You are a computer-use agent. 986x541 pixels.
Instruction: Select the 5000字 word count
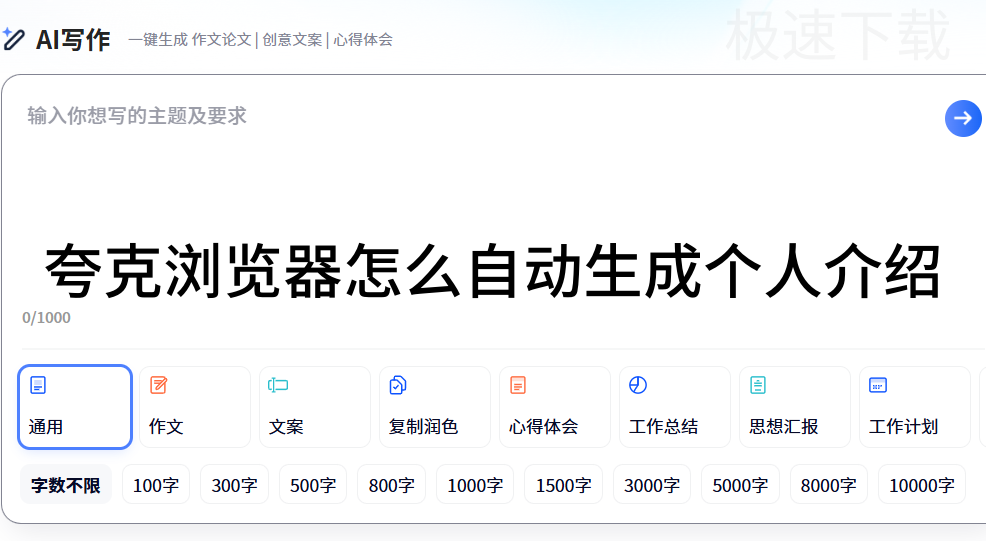[x=740, y=484]
